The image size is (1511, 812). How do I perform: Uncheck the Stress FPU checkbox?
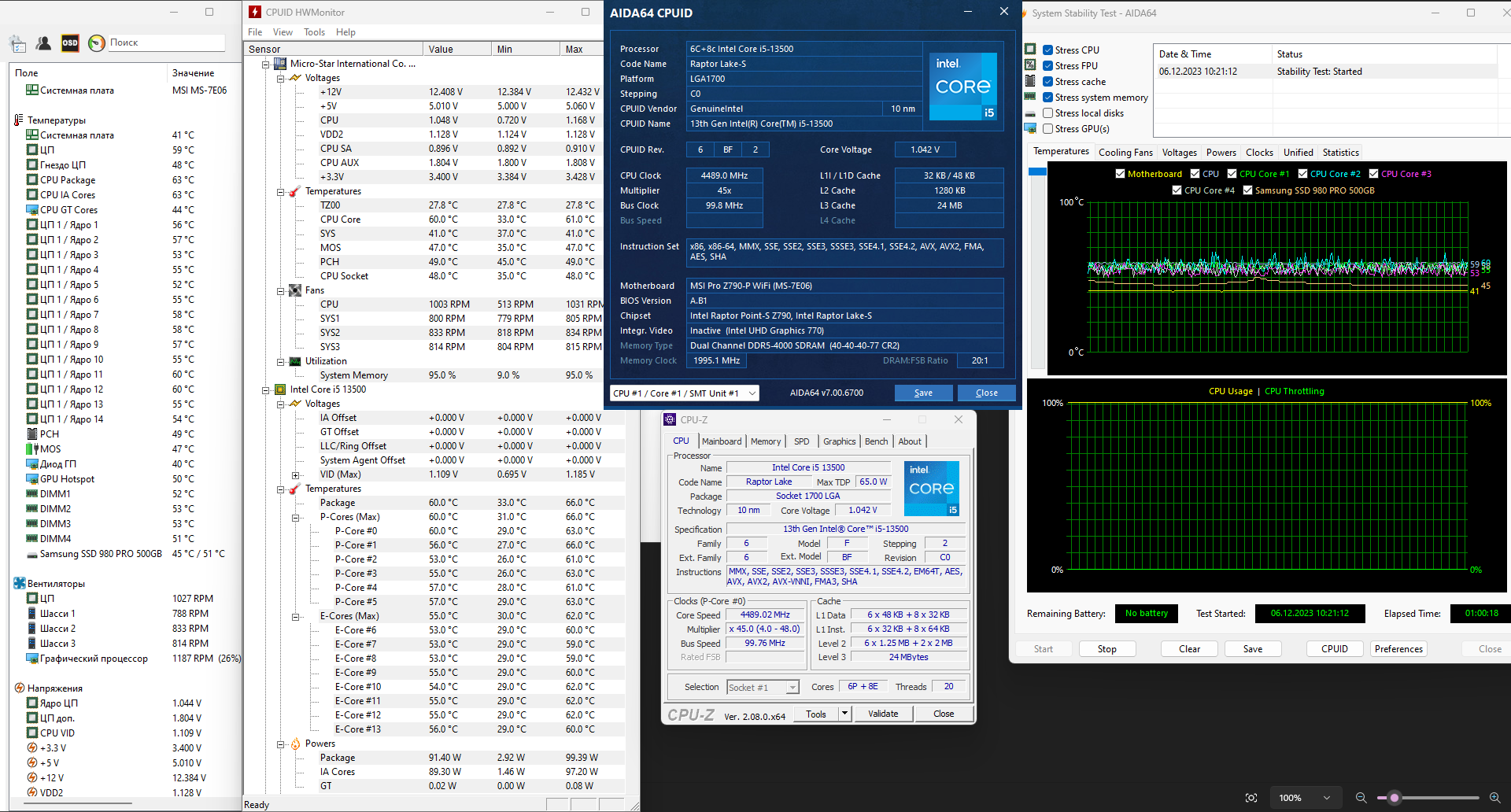tap(1047, 65)
